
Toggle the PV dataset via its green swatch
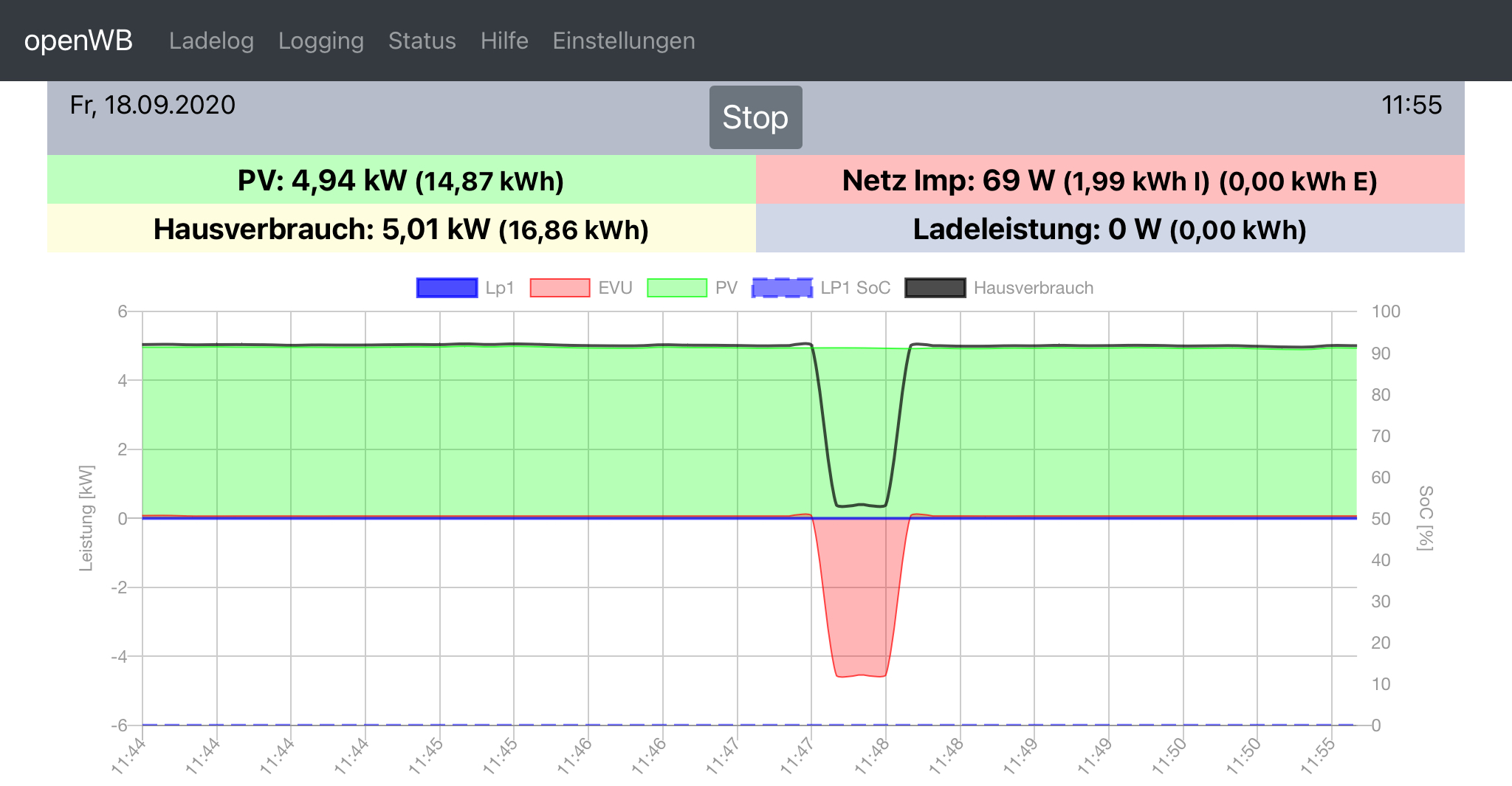click(677, 288)
